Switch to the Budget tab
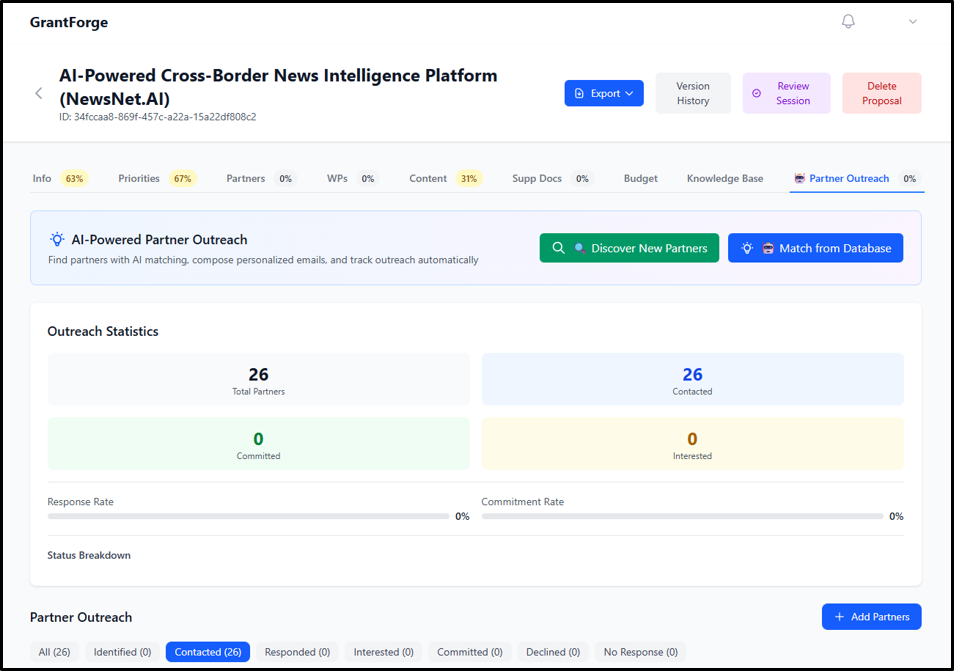 point(640,178)
